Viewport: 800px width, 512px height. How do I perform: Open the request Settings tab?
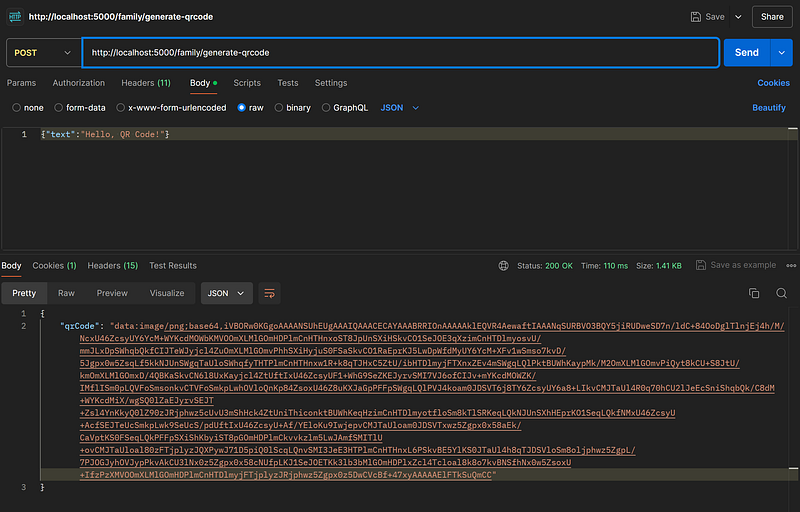point(331,83)
